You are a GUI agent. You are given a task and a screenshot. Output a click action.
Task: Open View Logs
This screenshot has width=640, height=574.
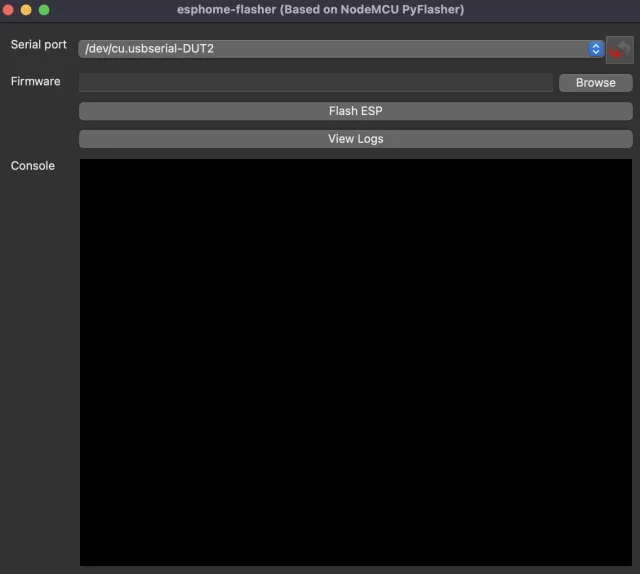tap(355, 139)
